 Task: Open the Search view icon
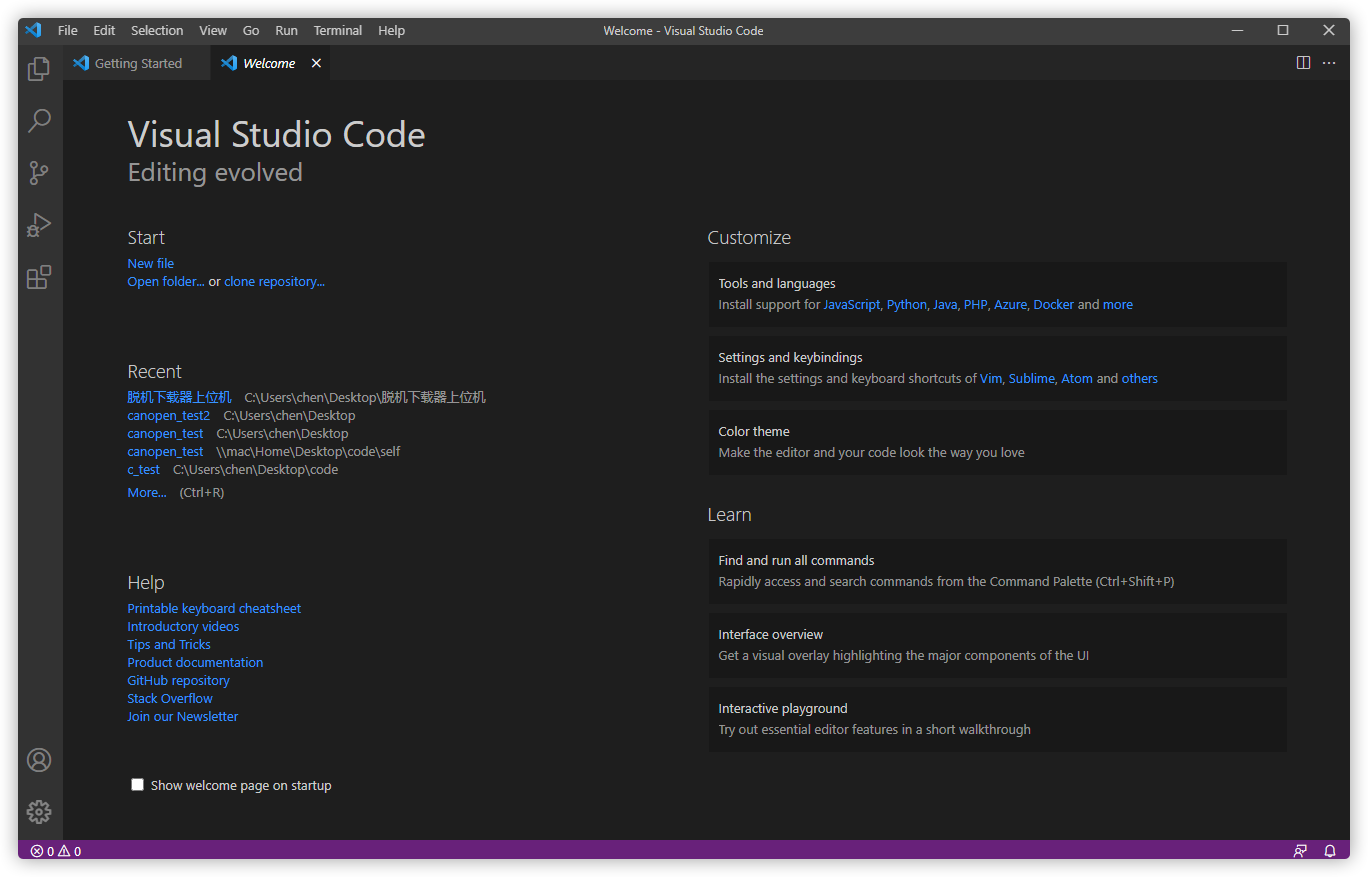39,121
